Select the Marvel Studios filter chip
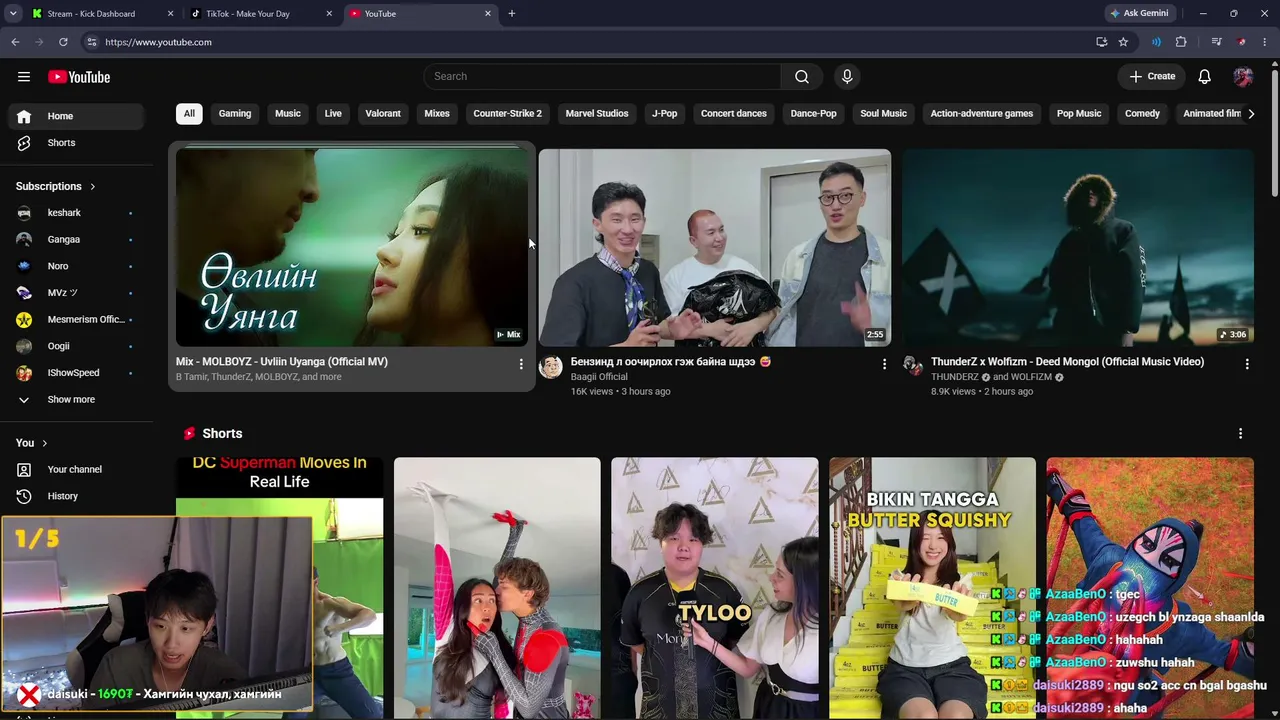The image size is (1280, 720). [597, 114]
